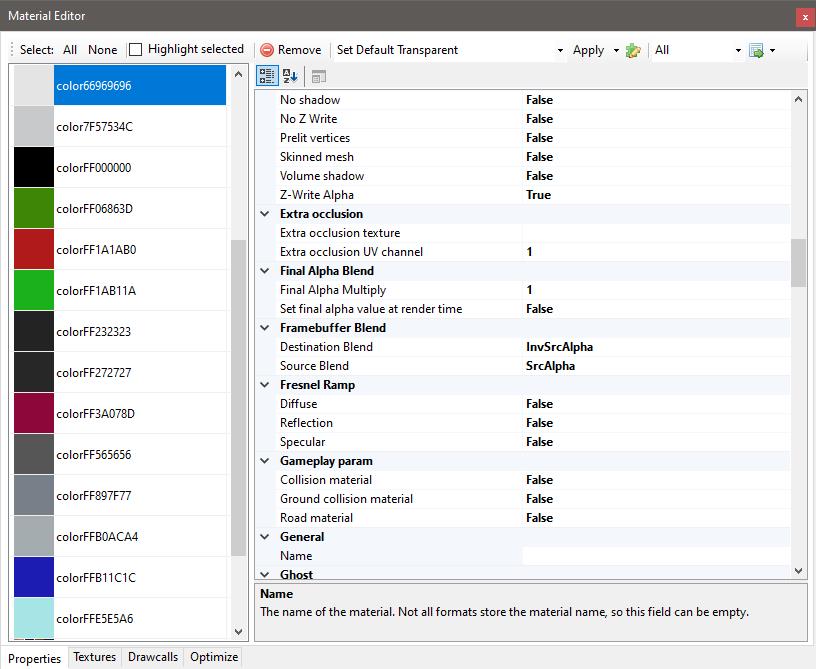This screenshot has height=669, width=816.
Task: Click the green puzzle plugin icon
Action: (x=633, y=50)
